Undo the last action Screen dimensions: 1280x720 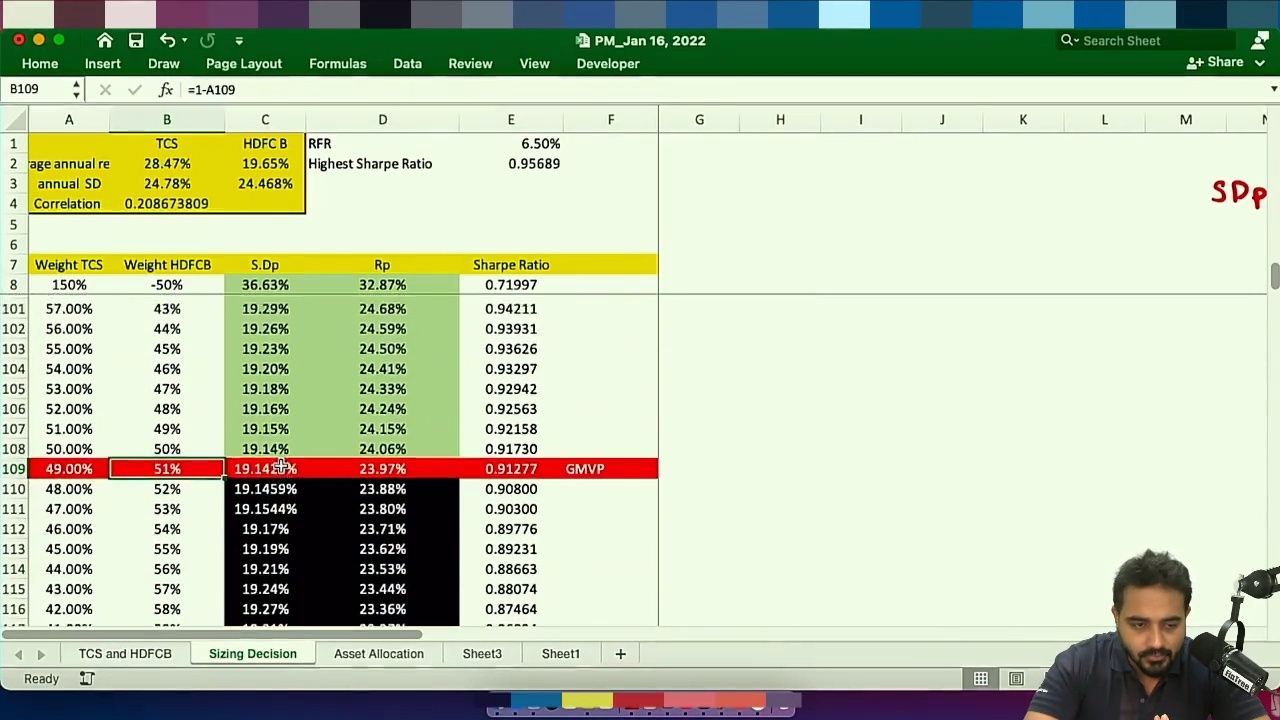[167, 40]
